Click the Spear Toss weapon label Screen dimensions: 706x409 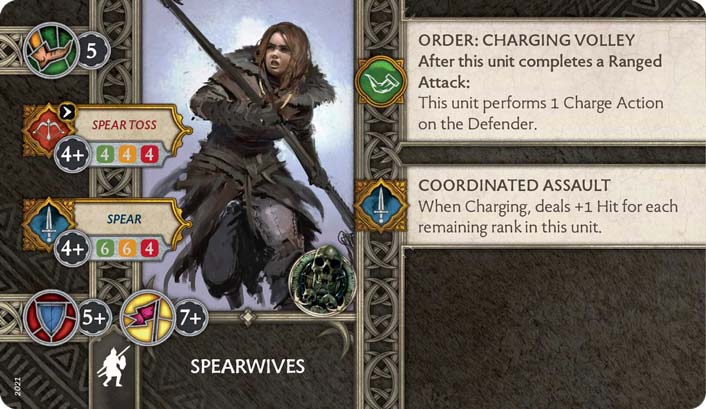point(124,125)
